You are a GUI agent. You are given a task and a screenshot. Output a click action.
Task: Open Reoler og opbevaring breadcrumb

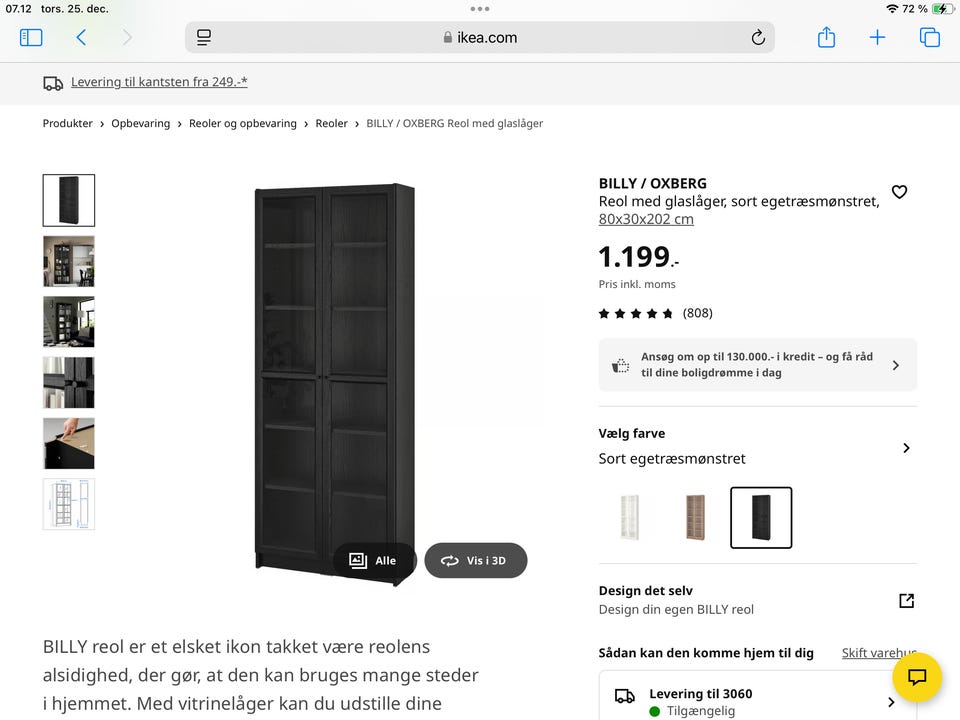pos(243,124)
